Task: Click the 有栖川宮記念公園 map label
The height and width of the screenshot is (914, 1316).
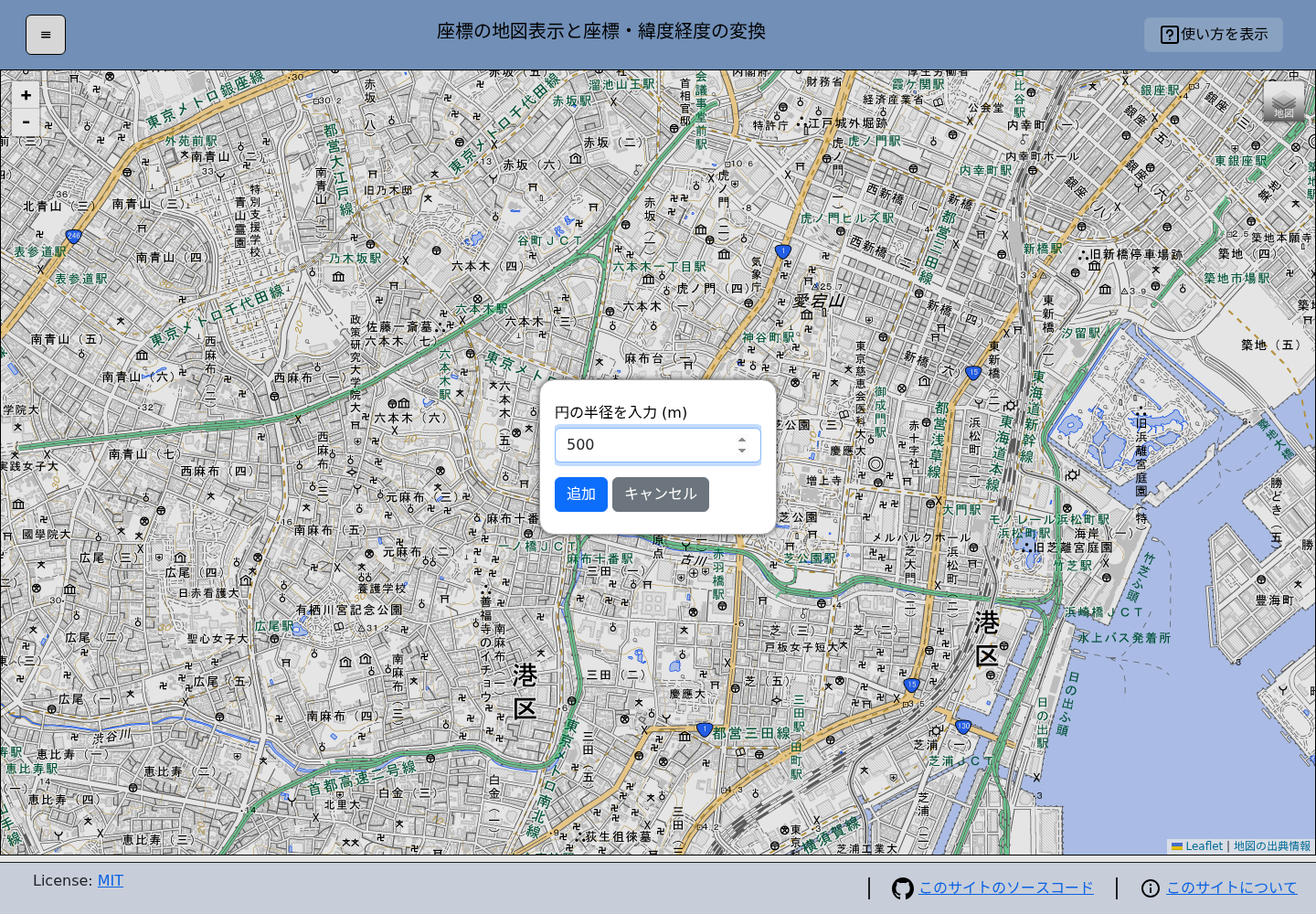Action: [x=349, y=610]
